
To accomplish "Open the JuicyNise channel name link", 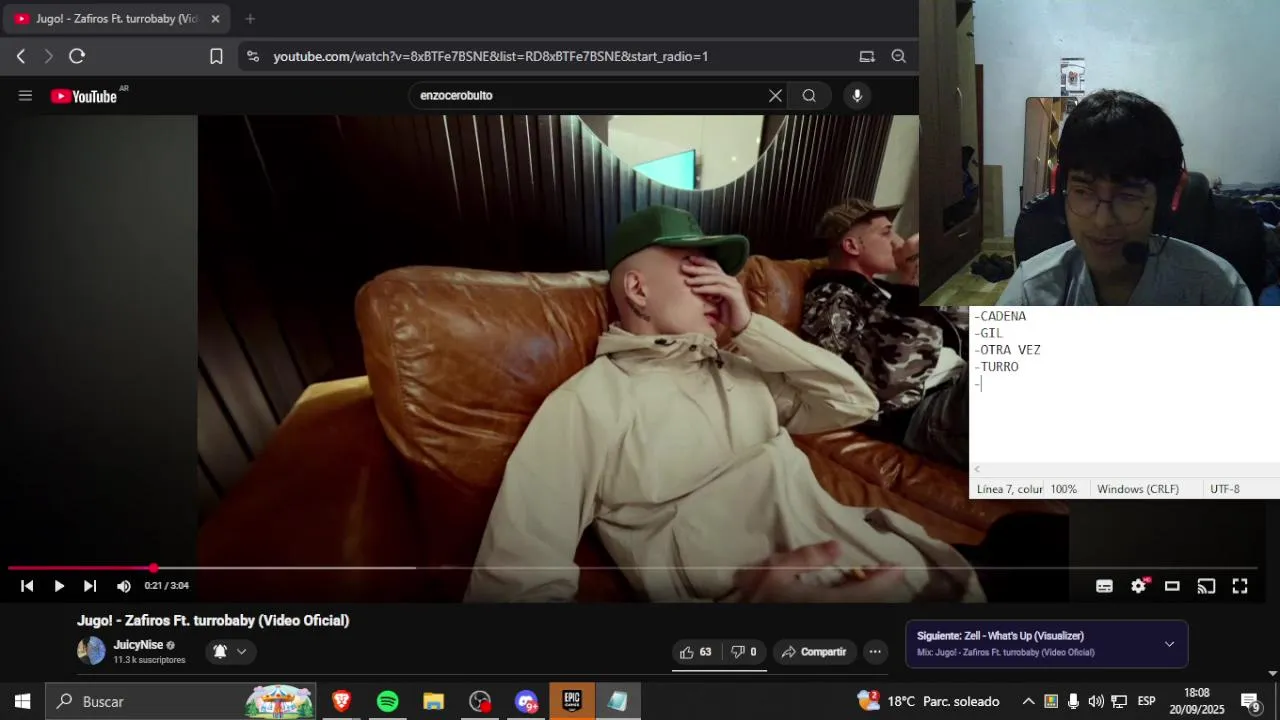I will [x=138, y=645].
